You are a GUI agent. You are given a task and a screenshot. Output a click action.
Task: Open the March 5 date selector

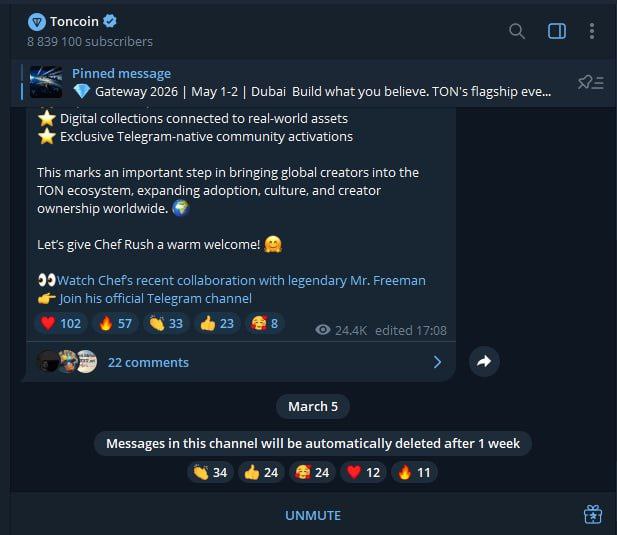pyautogui.click(x=313, y=406)
